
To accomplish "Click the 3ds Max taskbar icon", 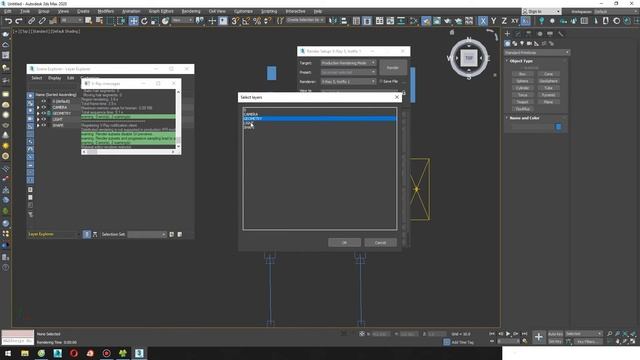I will [139, 353].
